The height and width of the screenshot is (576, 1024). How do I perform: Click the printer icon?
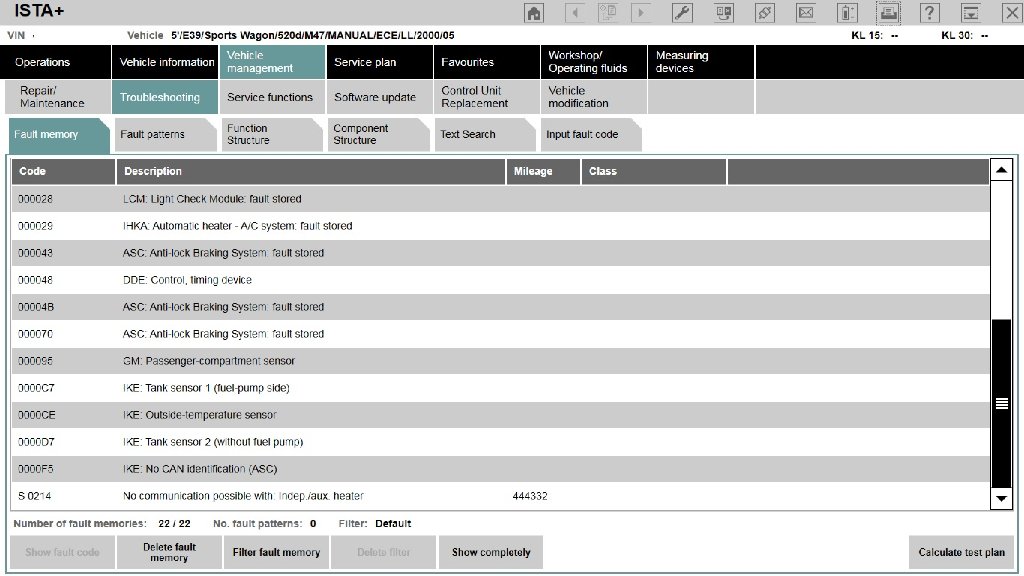coord(888,12)
